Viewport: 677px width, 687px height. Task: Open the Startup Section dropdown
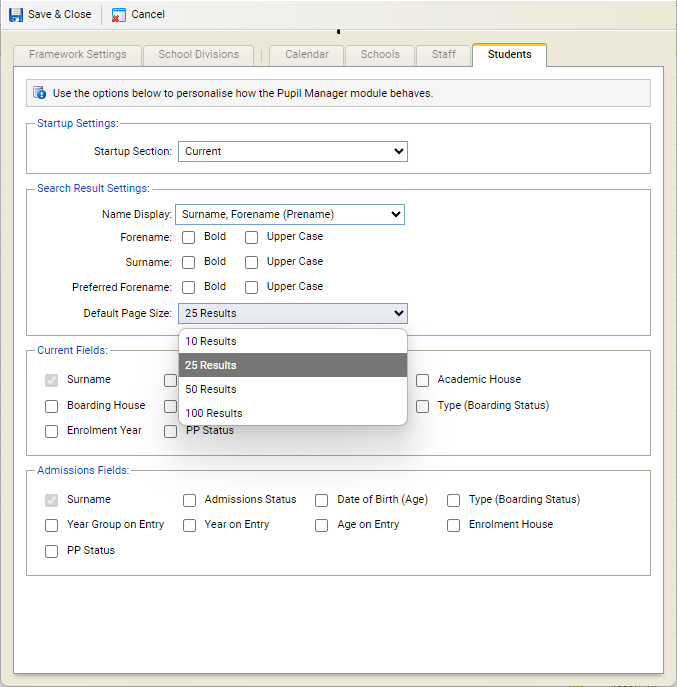(292, 151)
